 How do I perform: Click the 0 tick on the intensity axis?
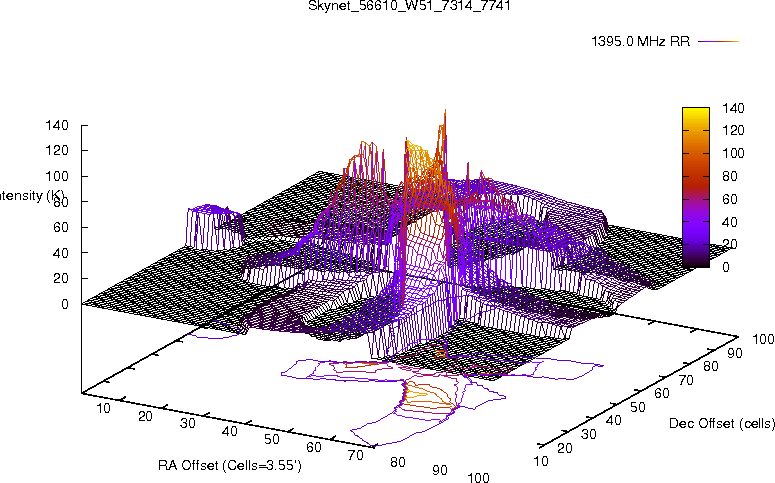pos(65,305)
